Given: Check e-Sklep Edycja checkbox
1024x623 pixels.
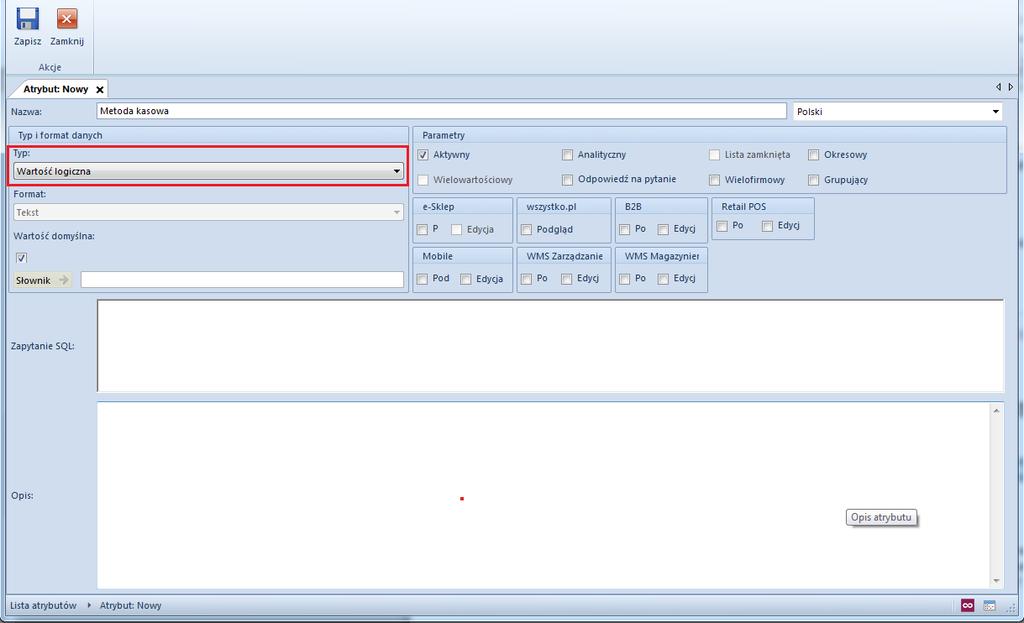Looking at the screenshot, I should 456,229.
